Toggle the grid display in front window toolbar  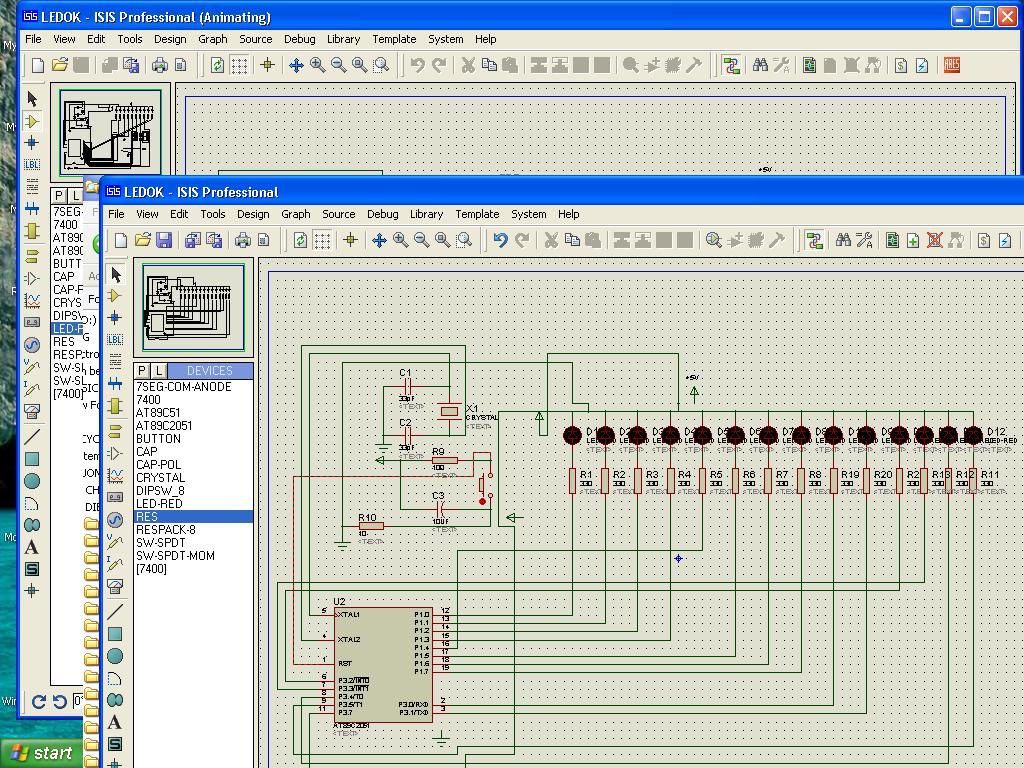[x=322, y=240]
